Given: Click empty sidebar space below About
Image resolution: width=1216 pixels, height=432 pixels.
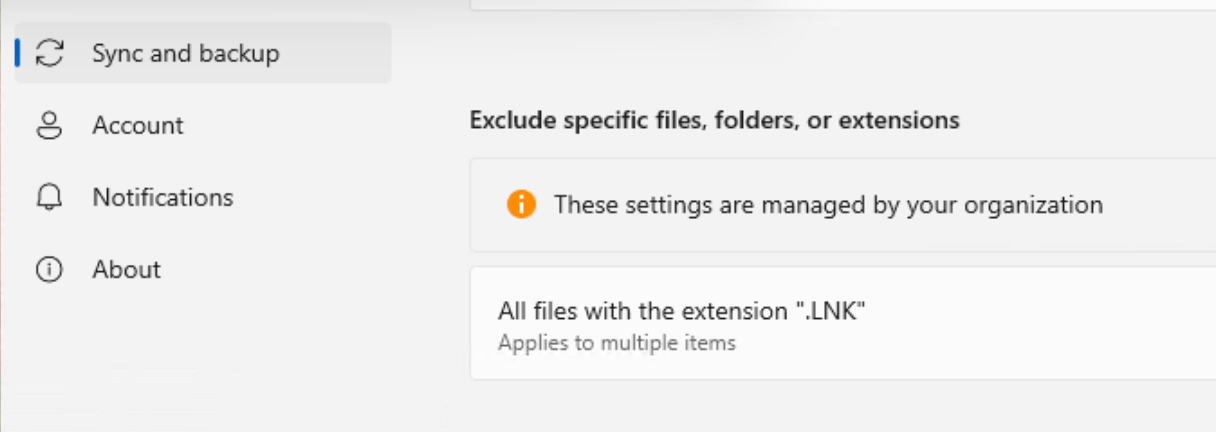Looking at the screenshot, I should pos(200,360).
